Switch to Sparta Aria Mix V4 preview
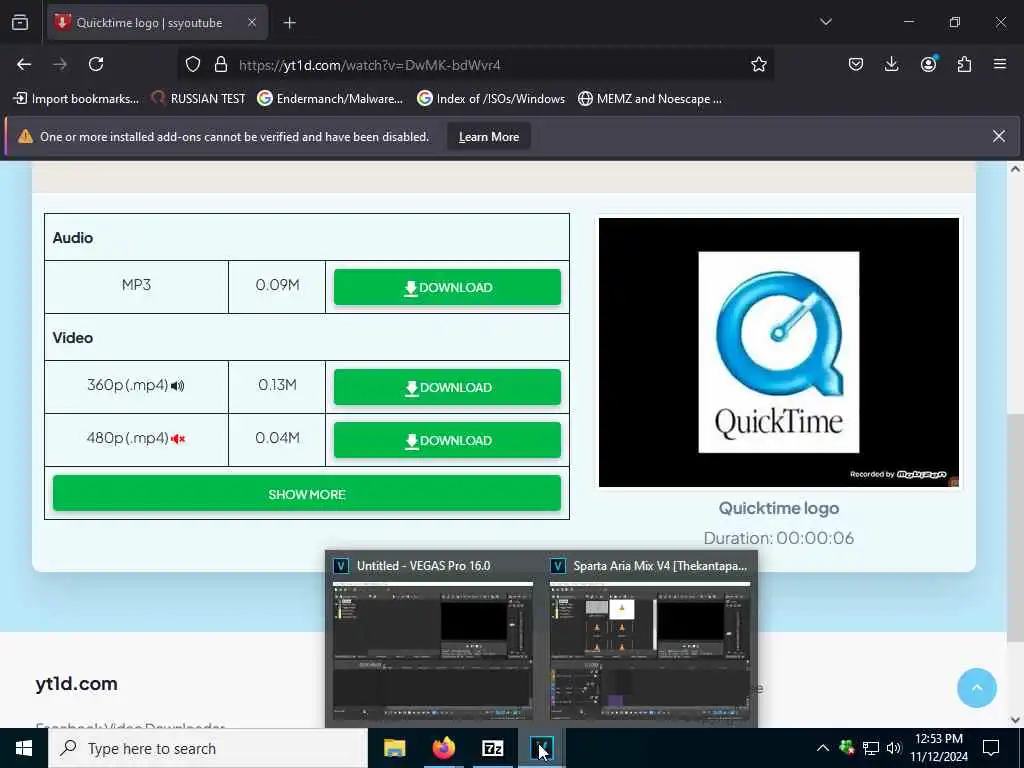 pyautogui.click(x=650, y=639)
